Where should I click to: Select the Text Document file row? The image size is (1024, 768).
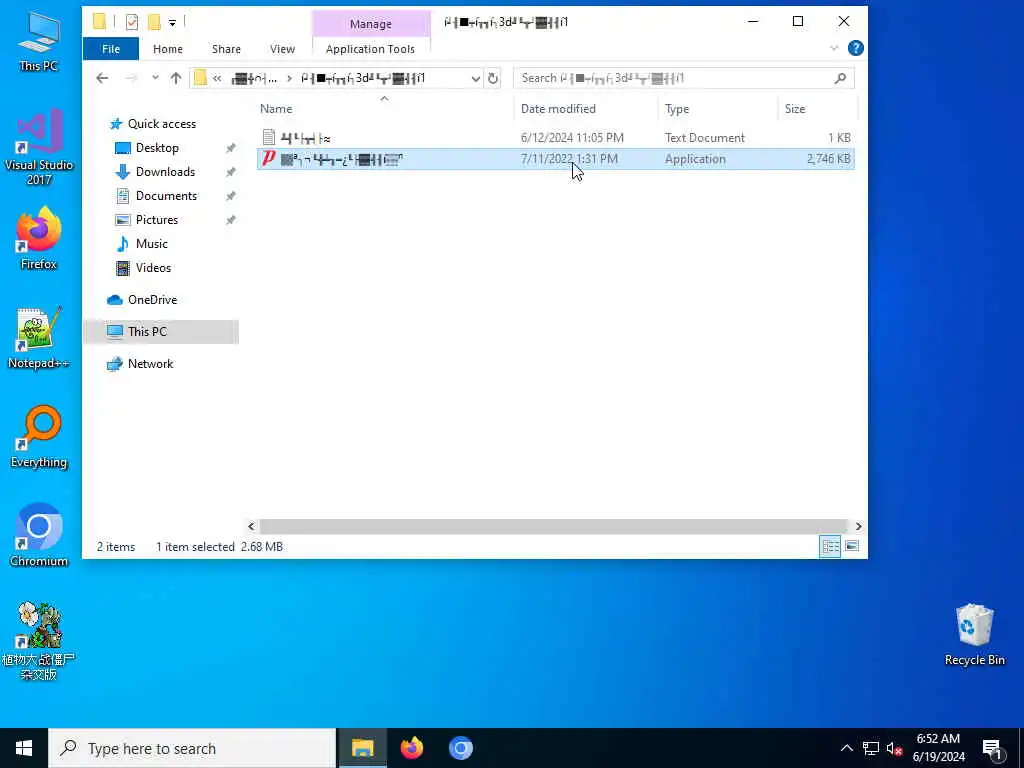tap(555, 138)
